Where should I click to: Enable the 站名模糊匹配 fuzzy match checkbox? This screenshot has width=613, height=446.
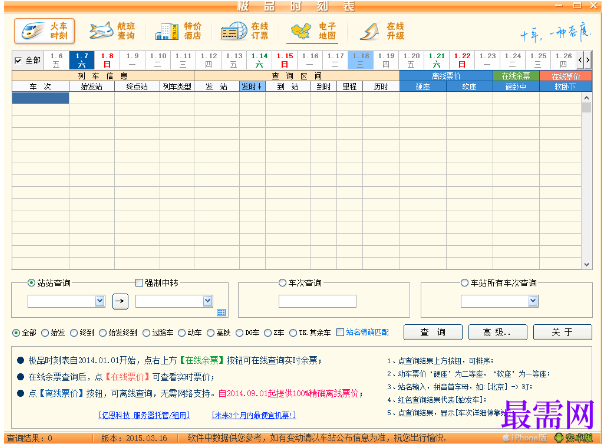(x=340, y=332)
